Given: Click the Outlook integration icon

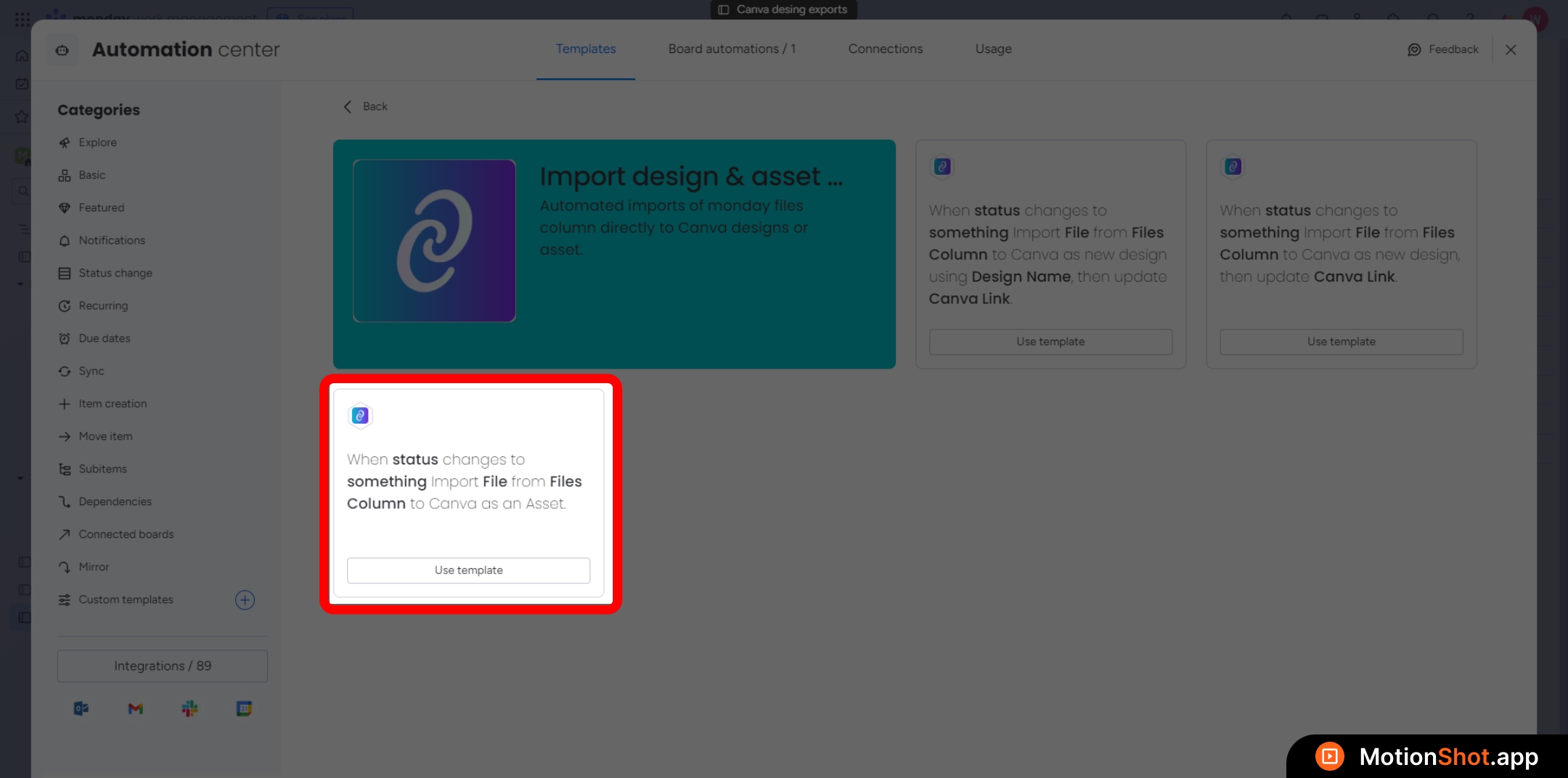Looking at the screenshot, I should click(81, 708).
